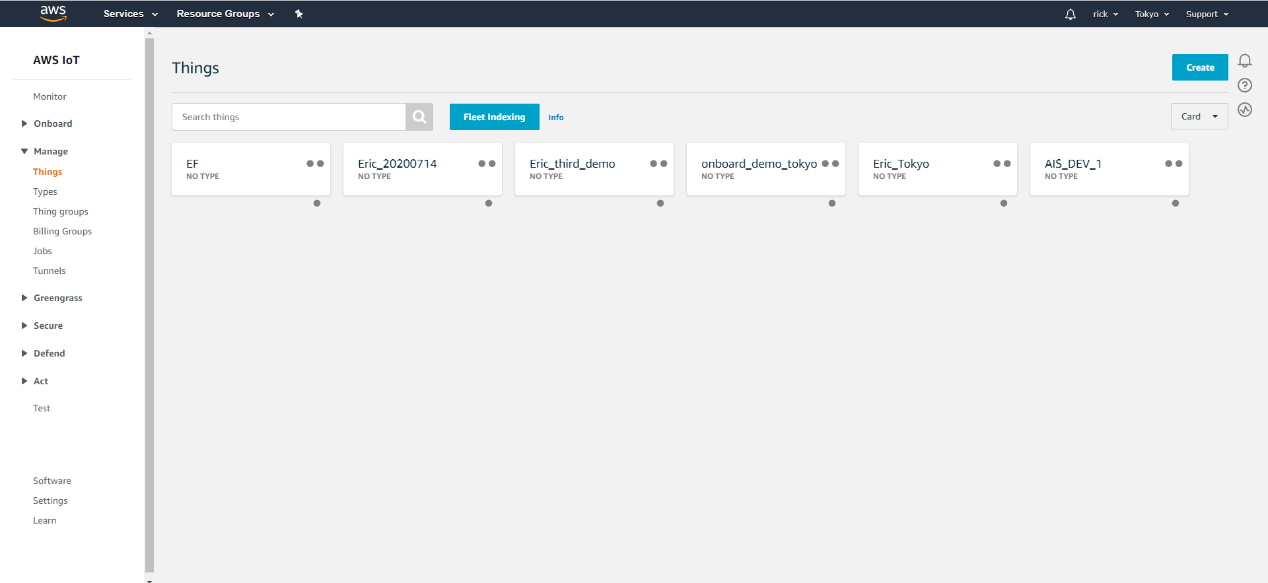Open the Card view dropdown
This screenshot has height=583, width=1268.
coord(1199,116)
